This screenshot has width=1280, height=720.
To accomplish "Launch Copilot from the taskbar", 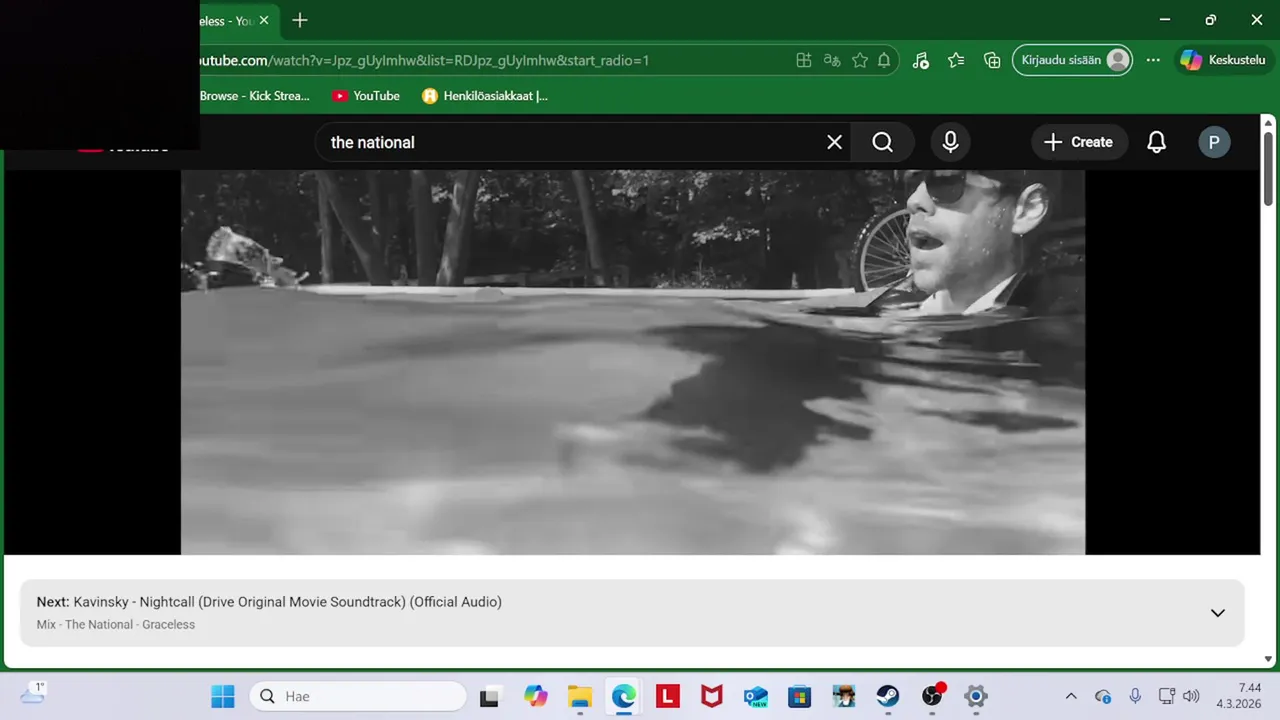I will click(536, 696).
